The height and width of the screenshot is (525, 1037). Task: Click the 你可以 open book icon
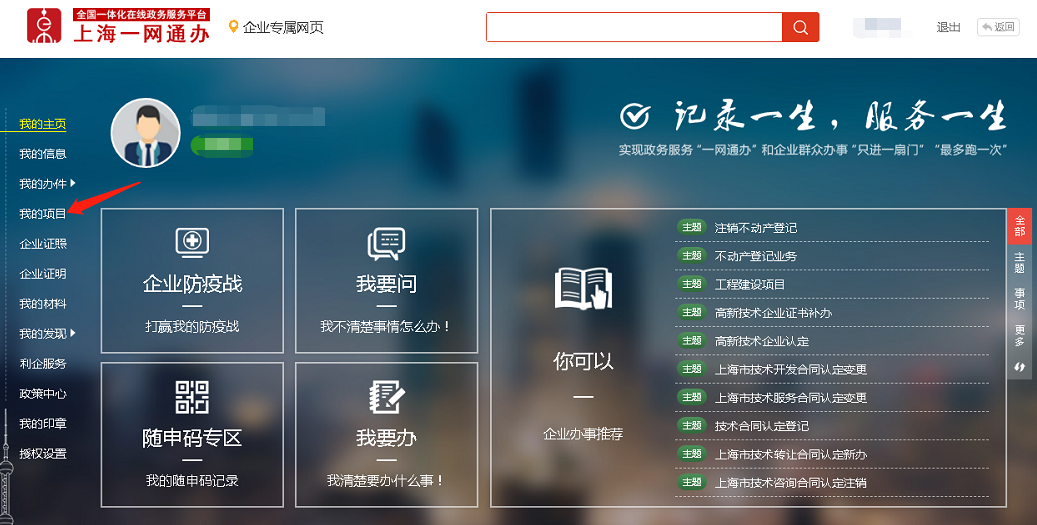[583, 288]
